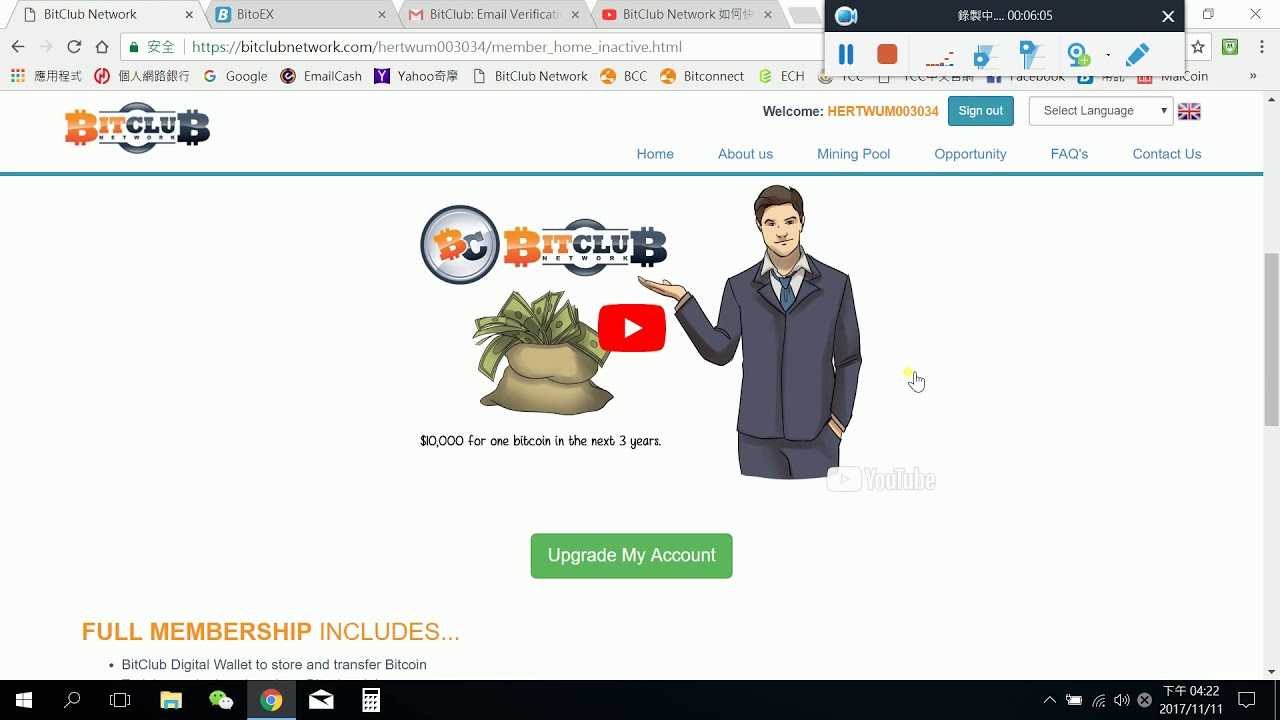Show hidden system tray icons
Viewport: 1280px width, 720px height.
1049,700
